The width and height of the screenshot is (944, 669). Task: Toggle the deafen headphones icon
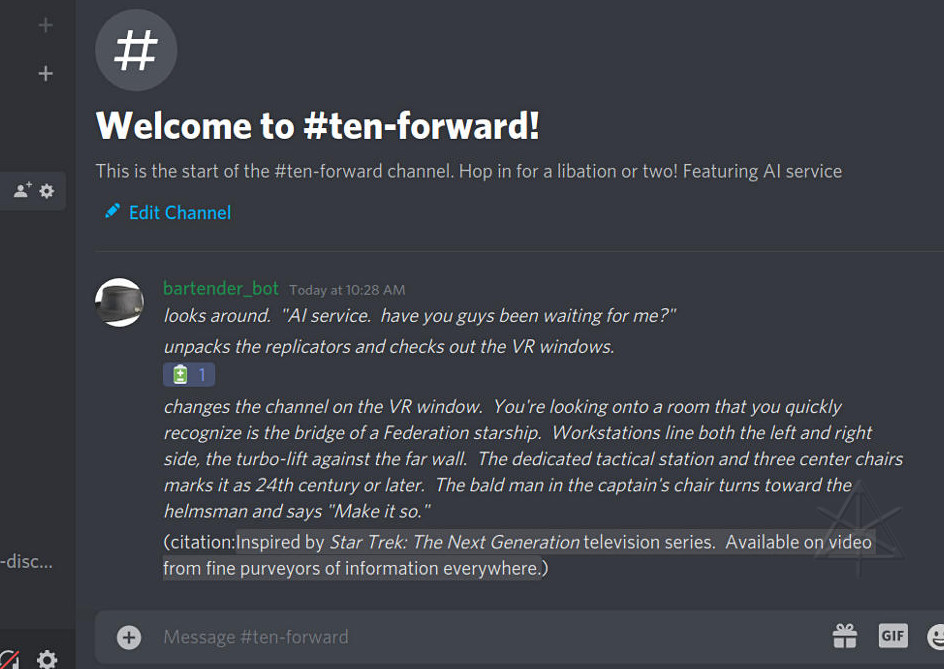click(8, 659)
